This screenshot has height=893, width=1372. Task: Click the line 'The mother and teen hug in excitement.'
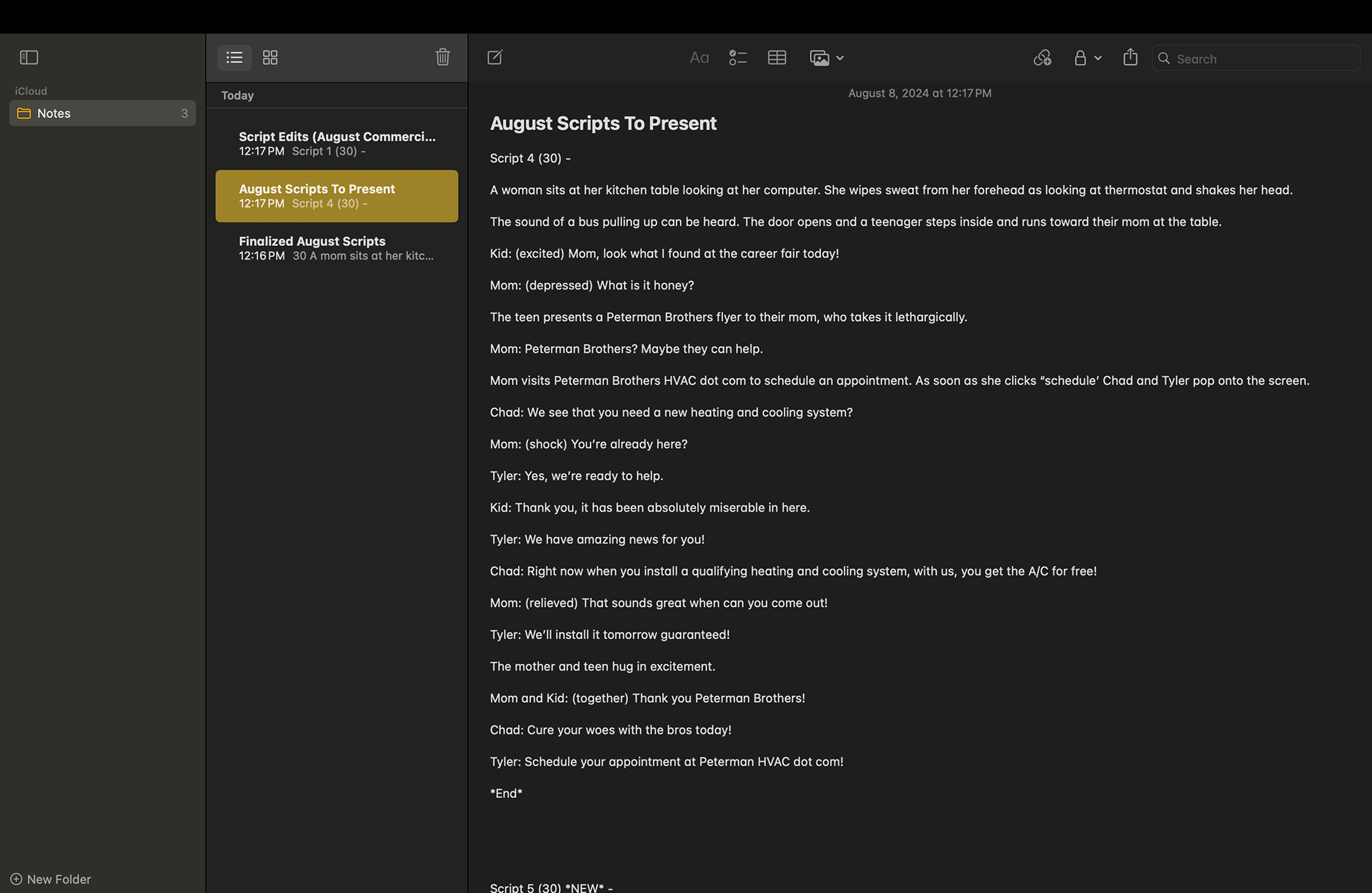coord(602,666)
